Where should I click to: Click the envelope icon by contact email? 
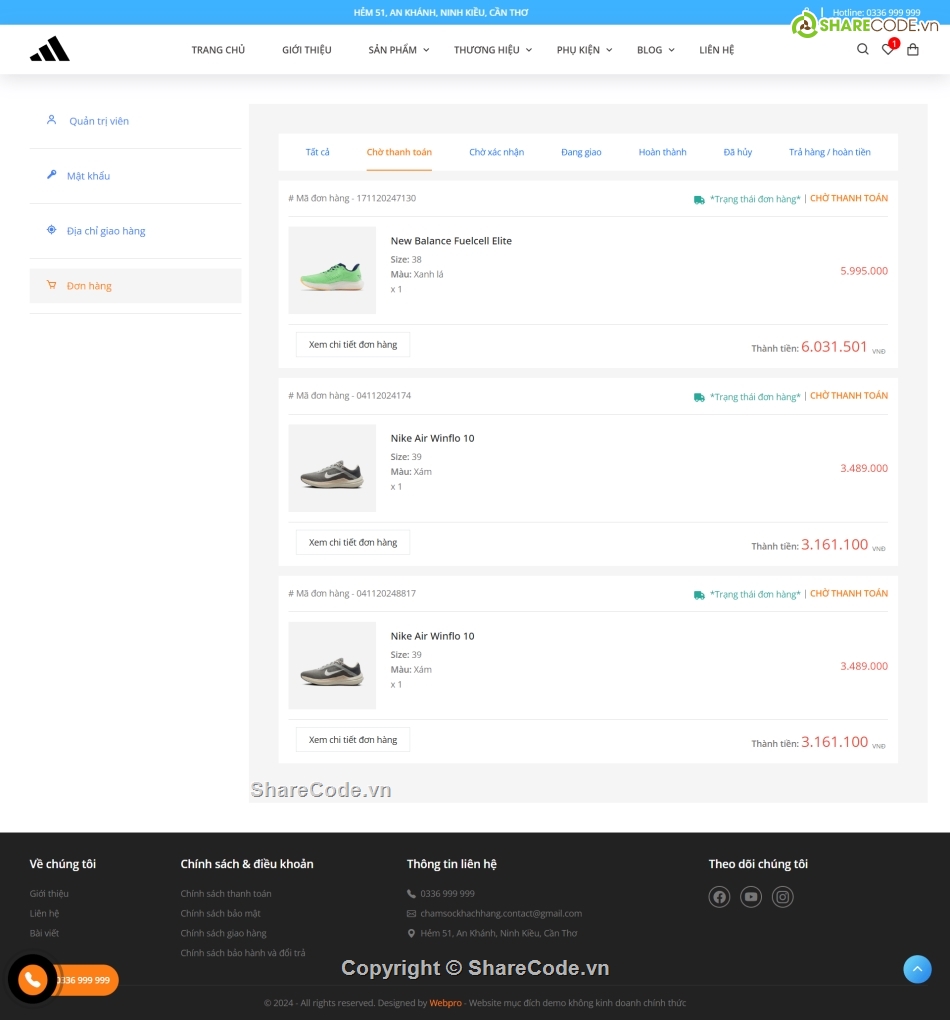[x=411, y=913]
